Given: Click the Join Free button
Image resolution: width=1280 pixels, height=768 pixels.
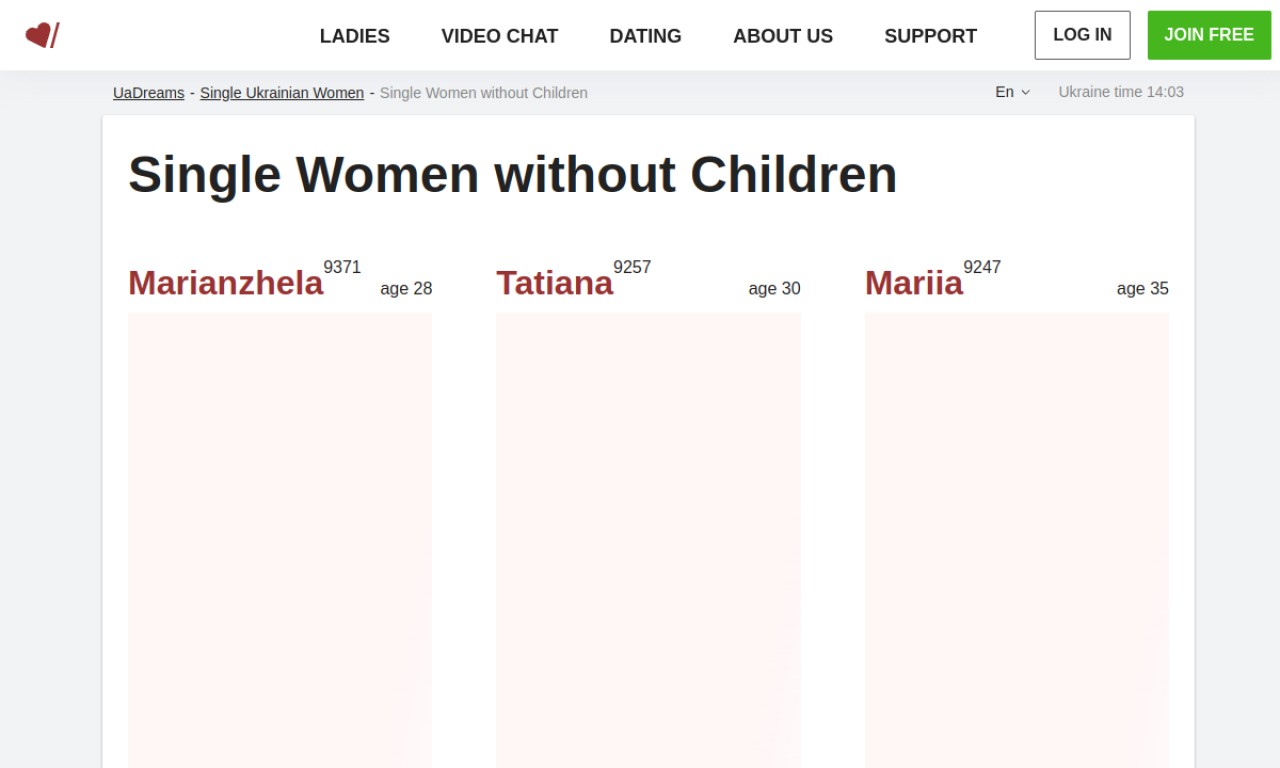Looking at the screenshot, I should [x=1208, y=35].
